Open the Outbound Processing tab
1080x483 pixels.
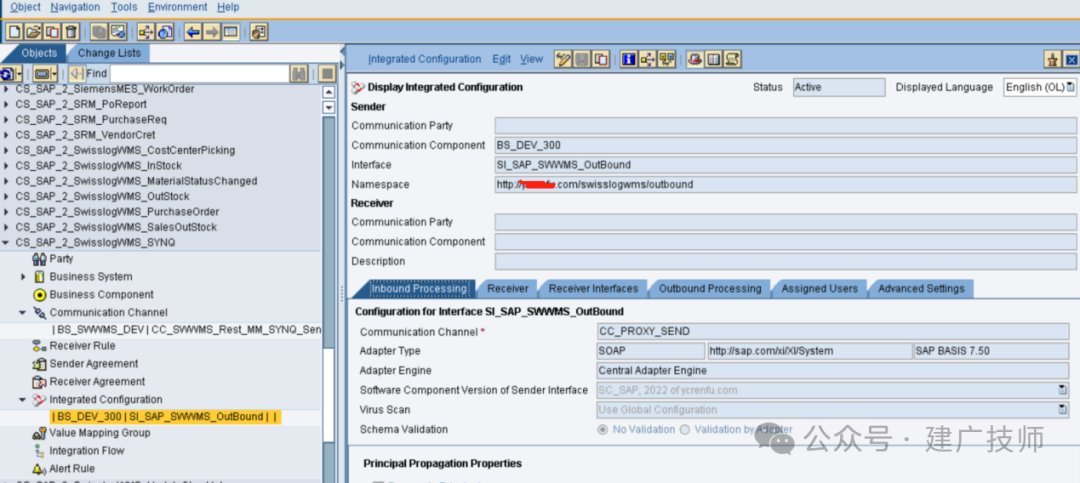710,289
